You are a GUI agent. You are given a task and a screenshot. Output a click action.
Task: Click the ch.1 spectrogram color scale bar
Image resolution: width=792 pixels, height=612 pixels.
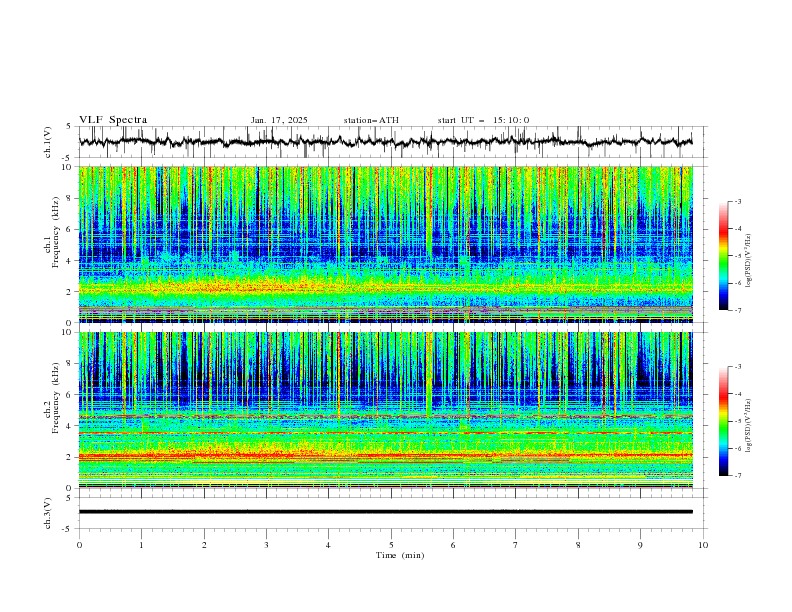(723, 256)
